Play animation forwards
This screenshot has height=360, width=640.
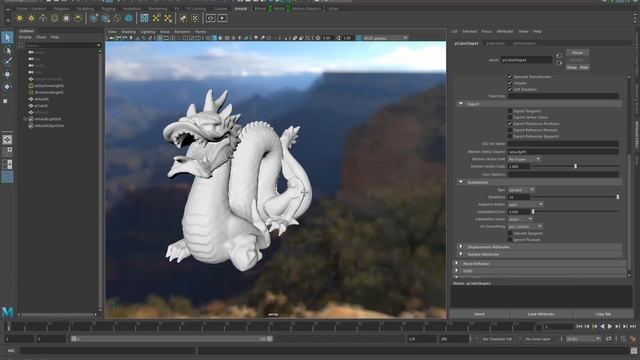tap(610, 326)
